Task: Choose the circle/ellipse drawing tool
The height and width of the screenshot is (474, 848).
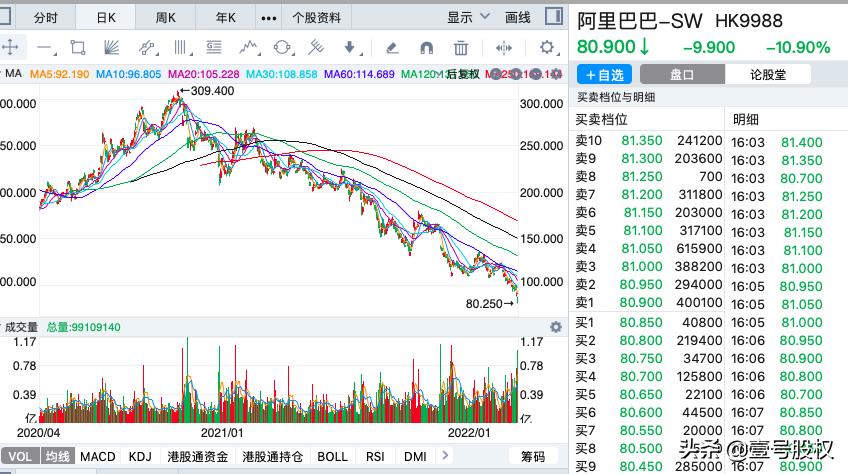Action: coord(282,48)
